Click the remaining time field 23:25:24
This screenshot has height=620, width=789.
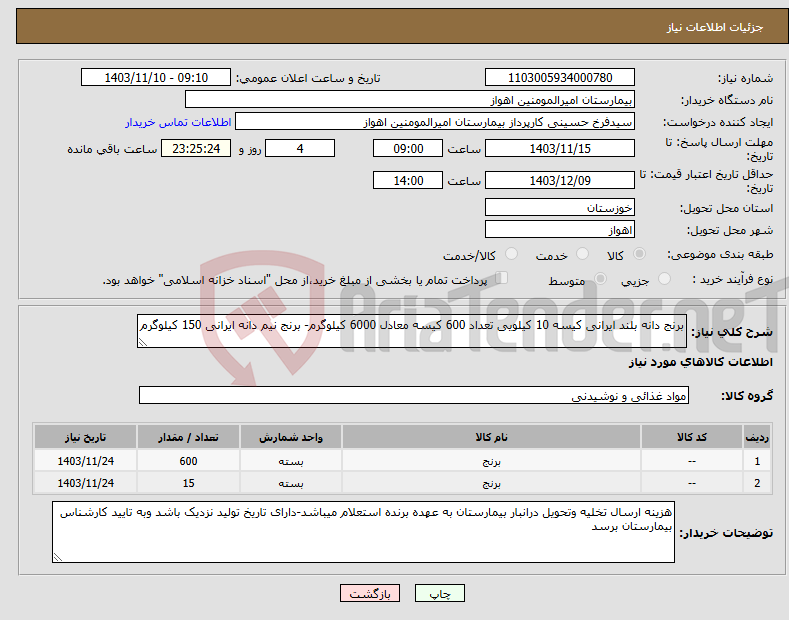tap(196, 148)
